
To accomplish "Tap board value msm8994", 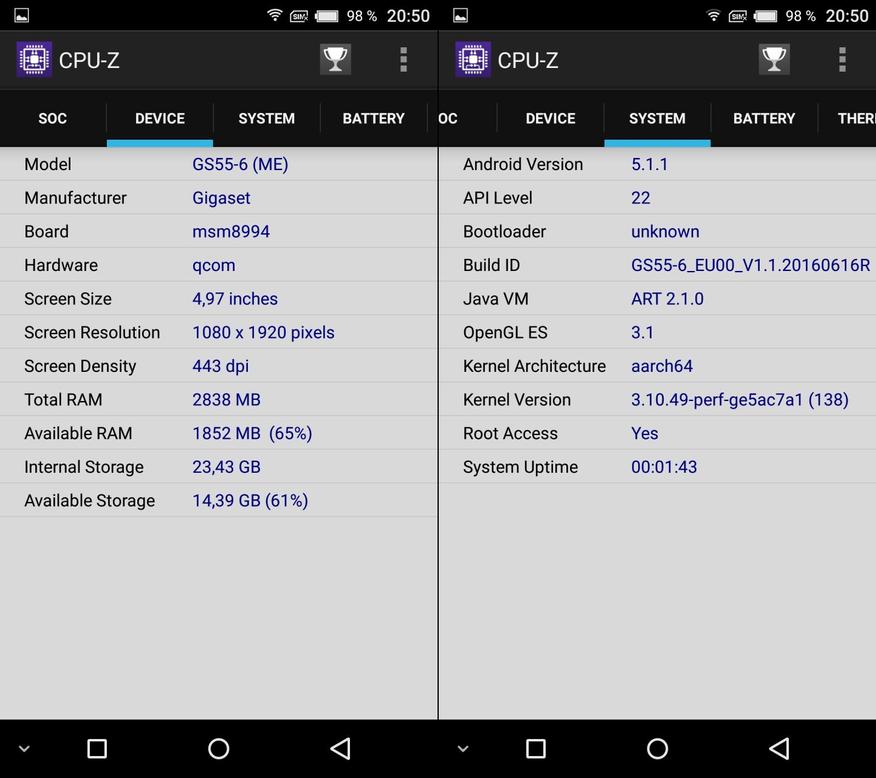I will click(231, 231).
